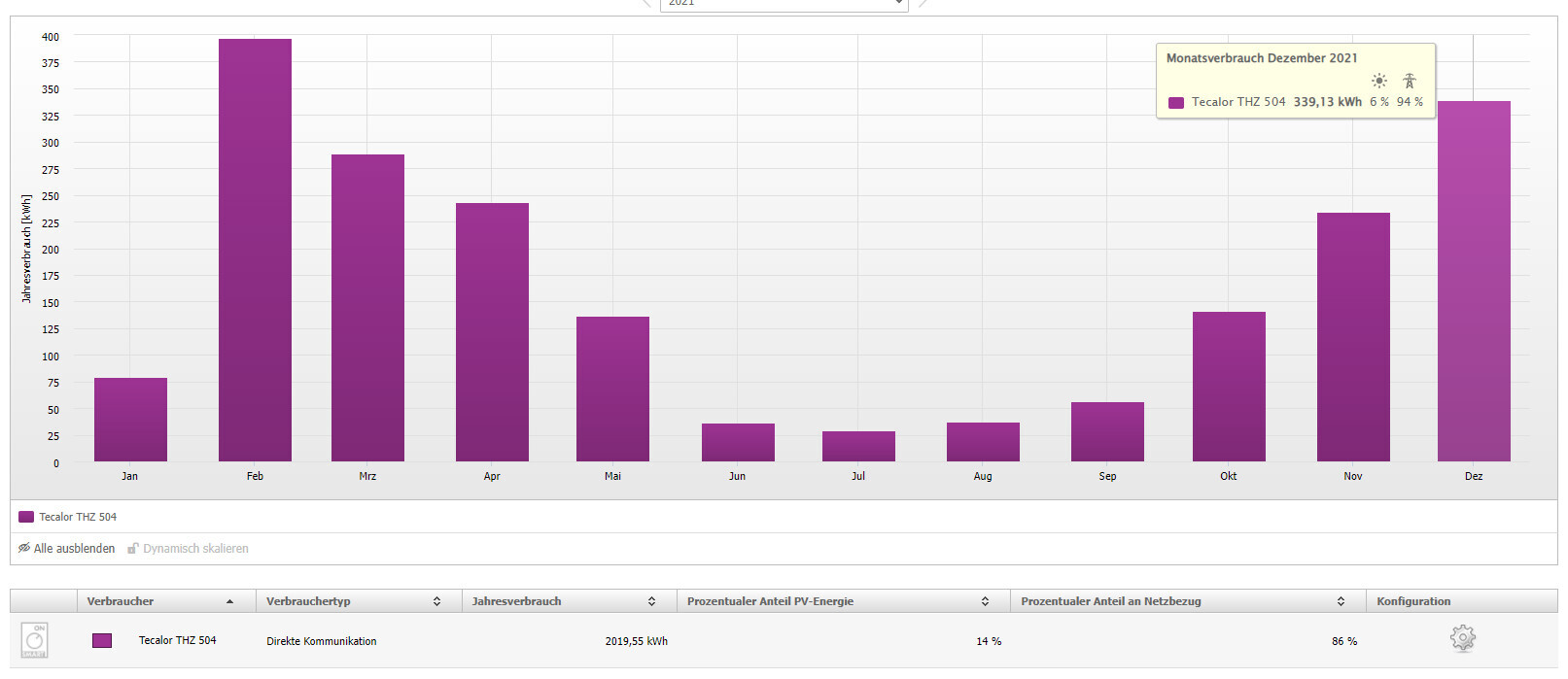Click the December bar in the chart
This screenshot has width=1568, height=679.
1474,281
